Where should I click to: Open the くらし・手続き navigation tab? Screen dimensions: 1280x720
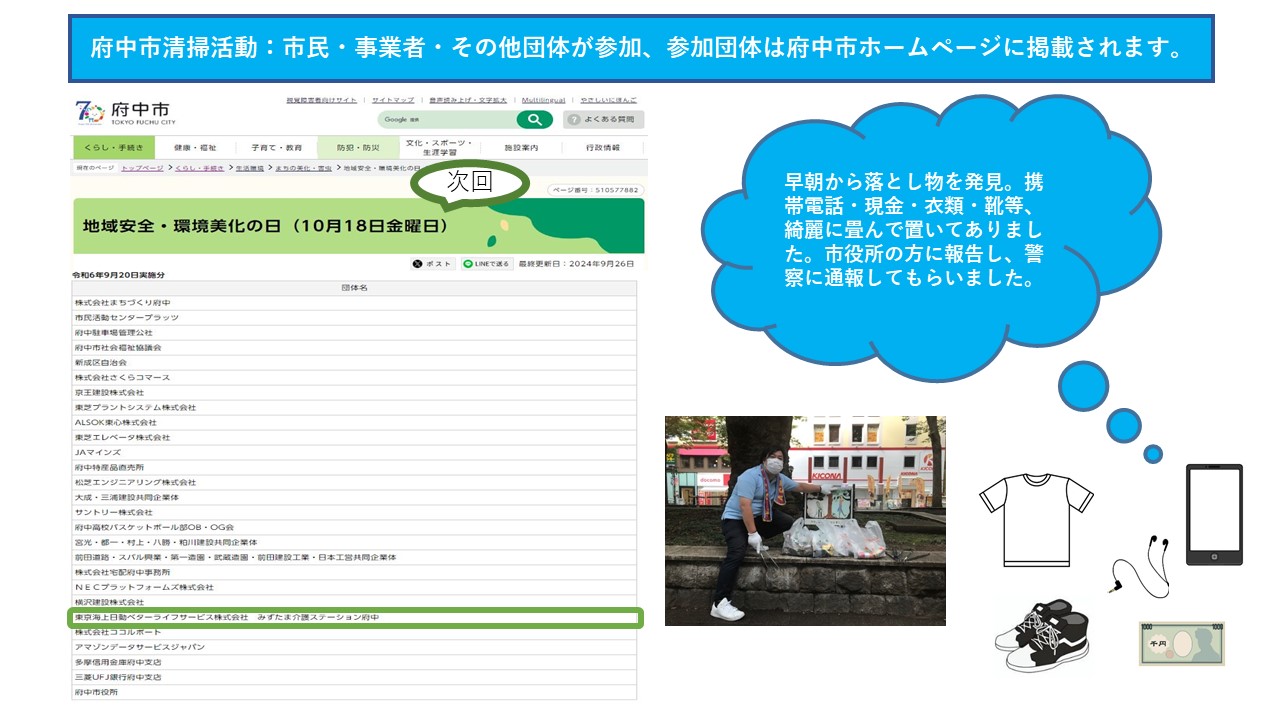click(100, 148)
